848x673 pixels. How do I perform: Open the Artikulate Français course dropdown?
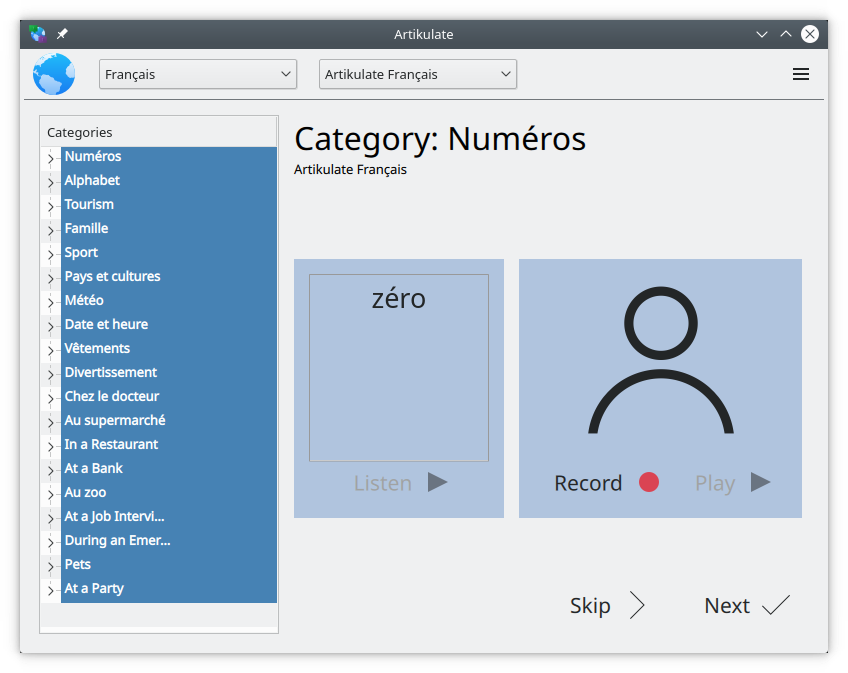417,74
